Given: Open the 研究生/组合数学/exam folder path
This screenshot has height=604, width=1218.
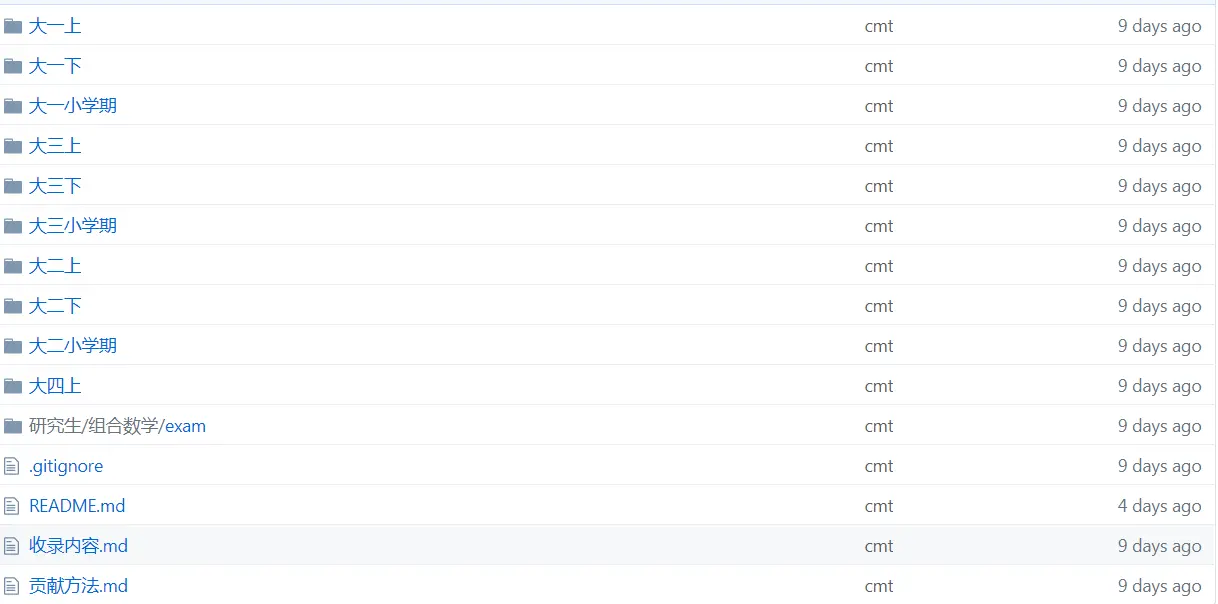Looking at the screenshot, I should coord(117,426).
